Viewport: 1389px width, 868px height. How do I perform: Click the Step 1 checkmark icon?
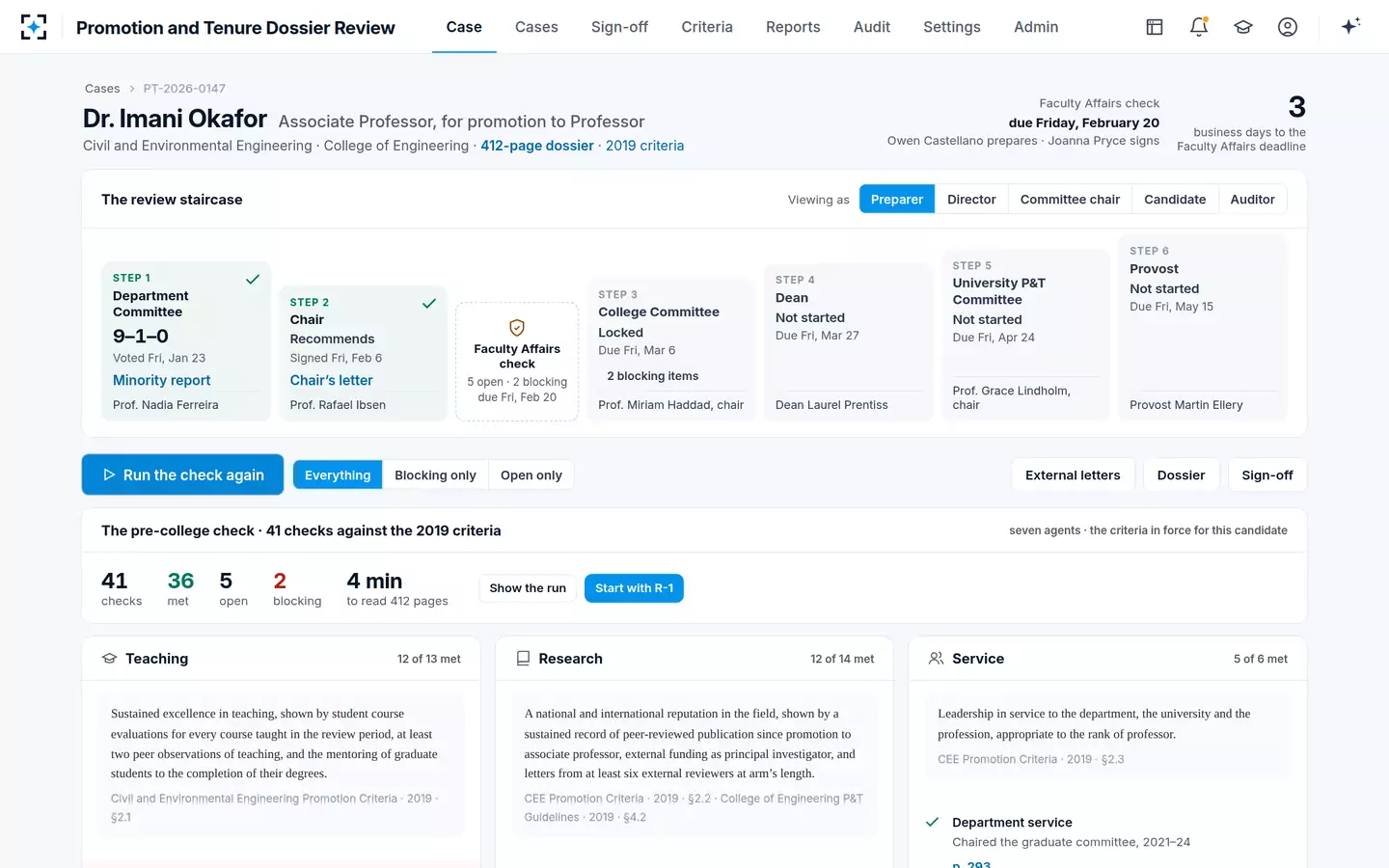(x=253, y=280)
